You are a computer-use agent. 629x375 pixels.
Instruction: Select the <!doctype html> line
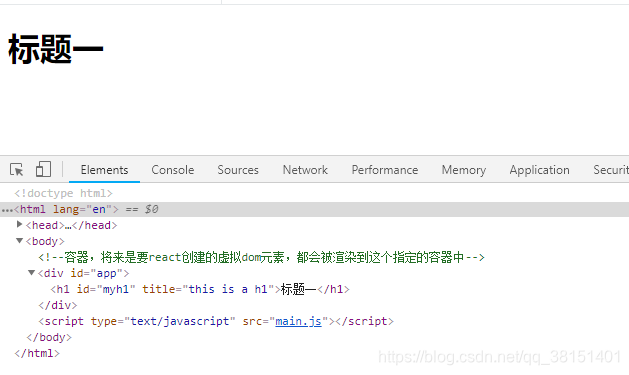(63, 193)
